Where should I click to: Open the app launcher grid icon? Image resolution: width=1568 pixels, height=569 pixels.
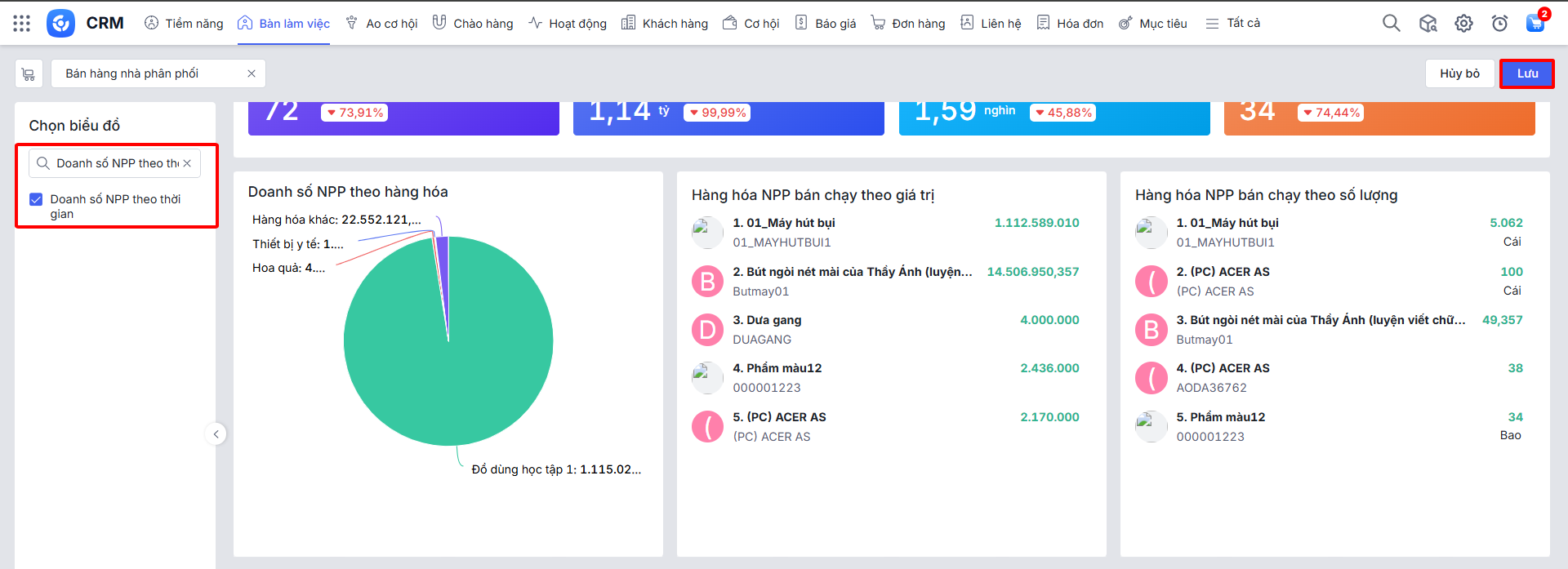[22, 24]
